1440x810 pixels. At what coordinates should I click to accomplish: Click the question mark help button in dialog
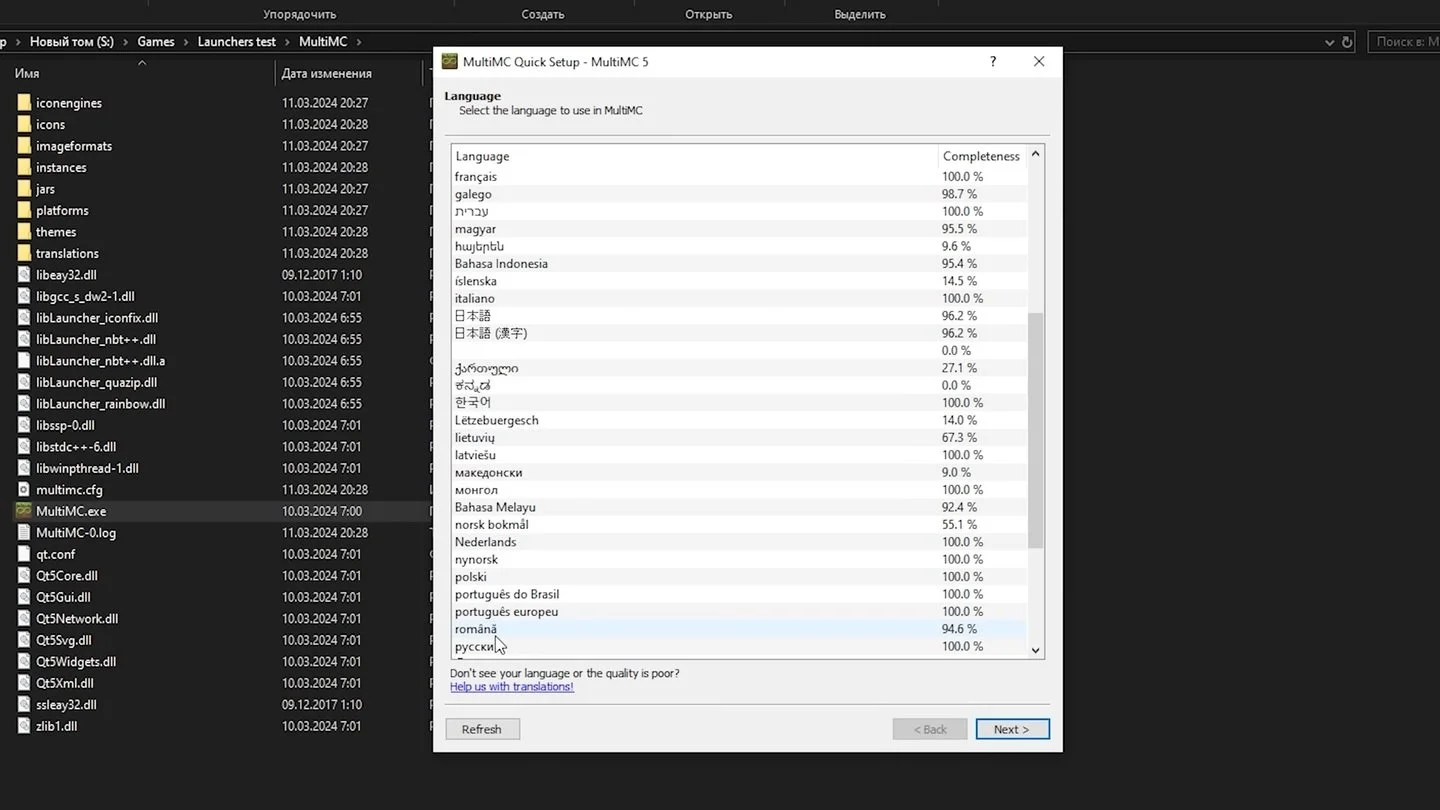[993, 62]
